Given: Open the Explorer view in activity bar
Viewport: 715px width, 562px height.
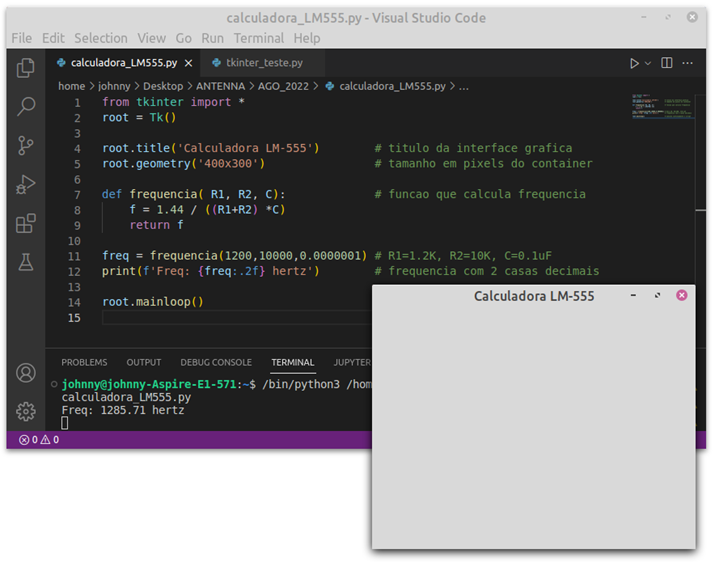Looking at the screenshot, I should click(x=26, y=68).
